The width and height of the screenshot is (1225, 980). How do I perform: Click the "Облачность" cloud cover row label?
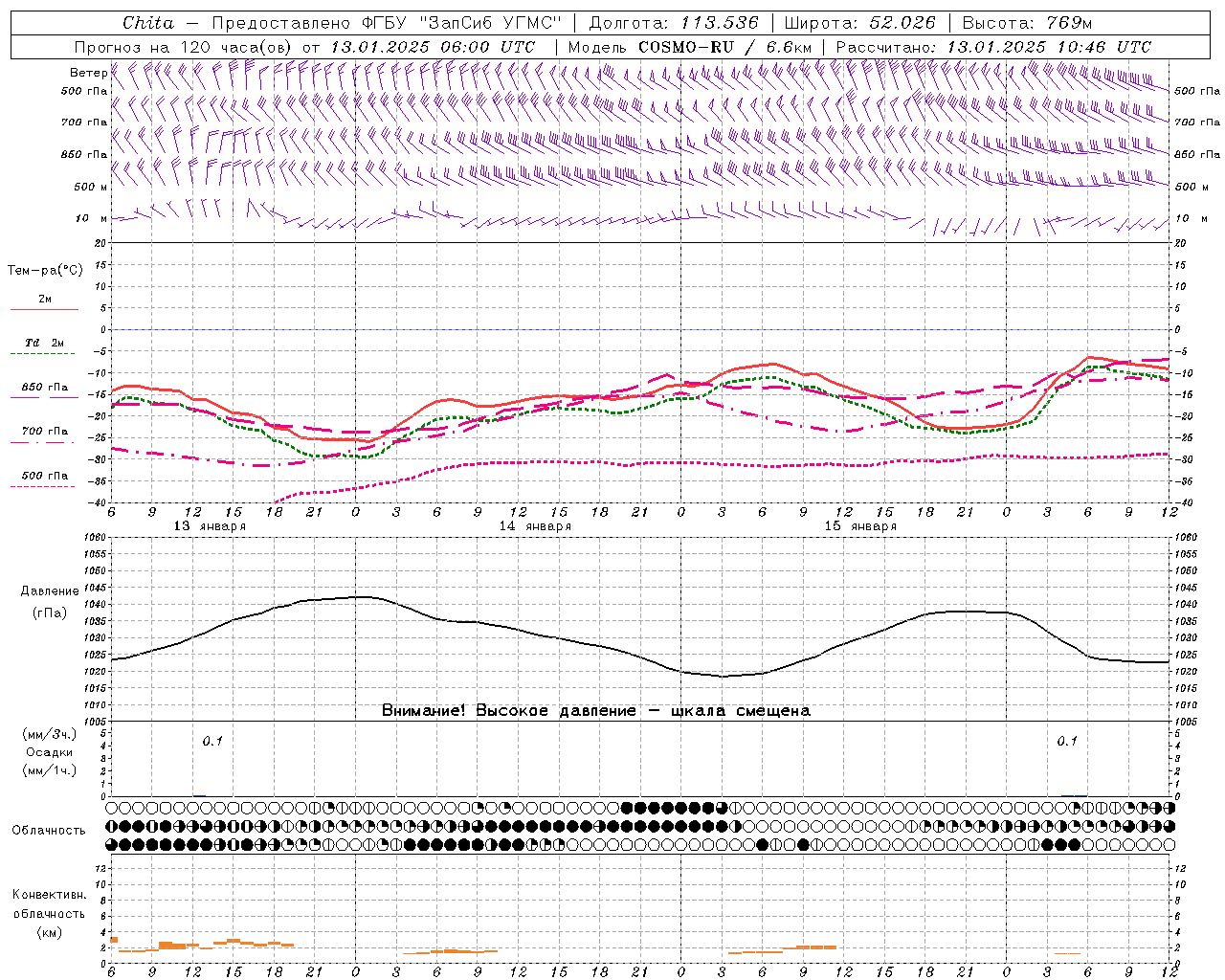click(x=49, y=830)
